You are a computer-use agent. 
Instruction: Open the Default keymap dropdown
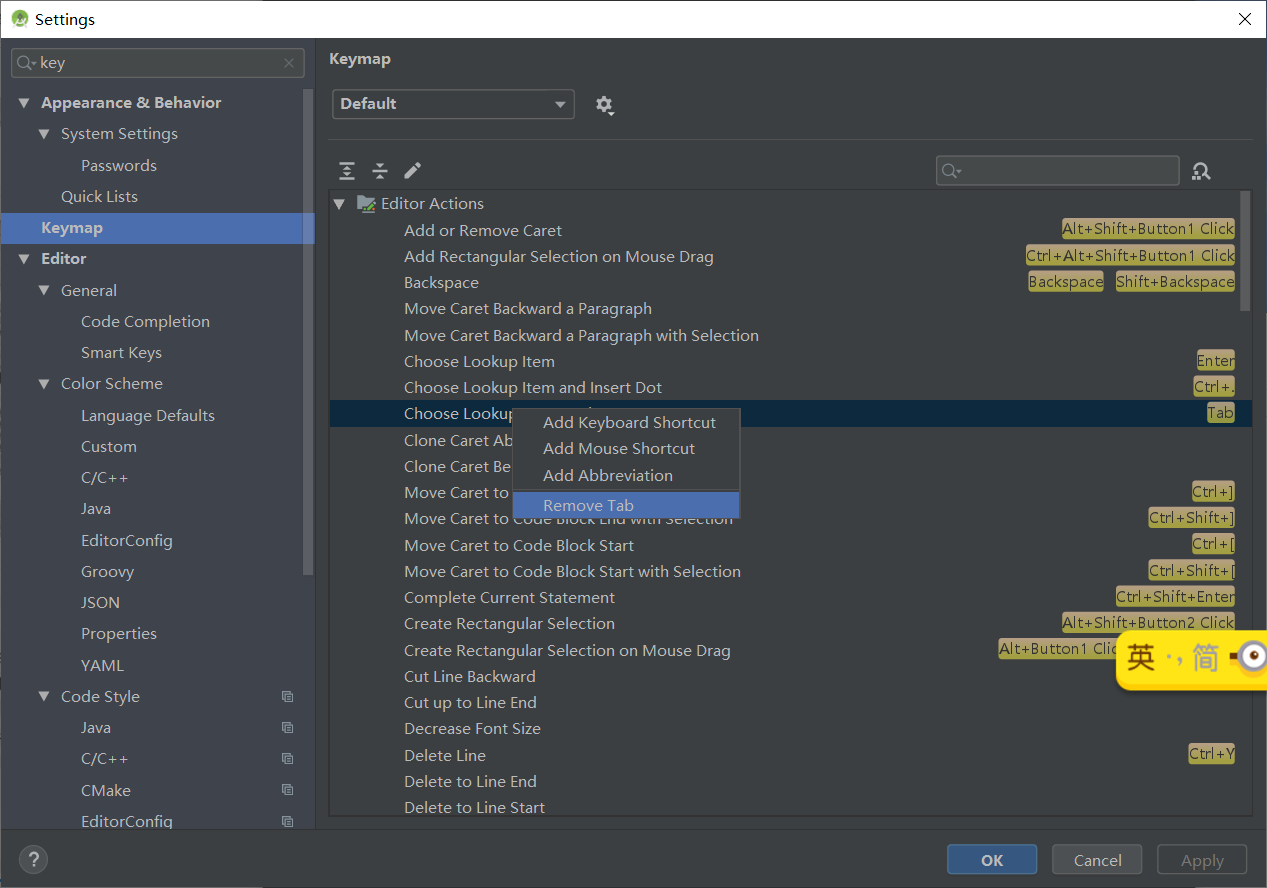452,104
